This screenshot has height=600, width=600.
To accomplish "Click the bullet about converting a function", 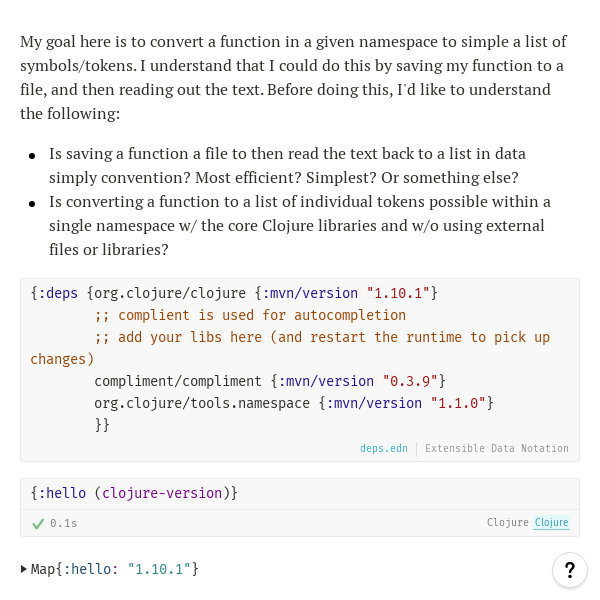I will click(x=300, y=225).
